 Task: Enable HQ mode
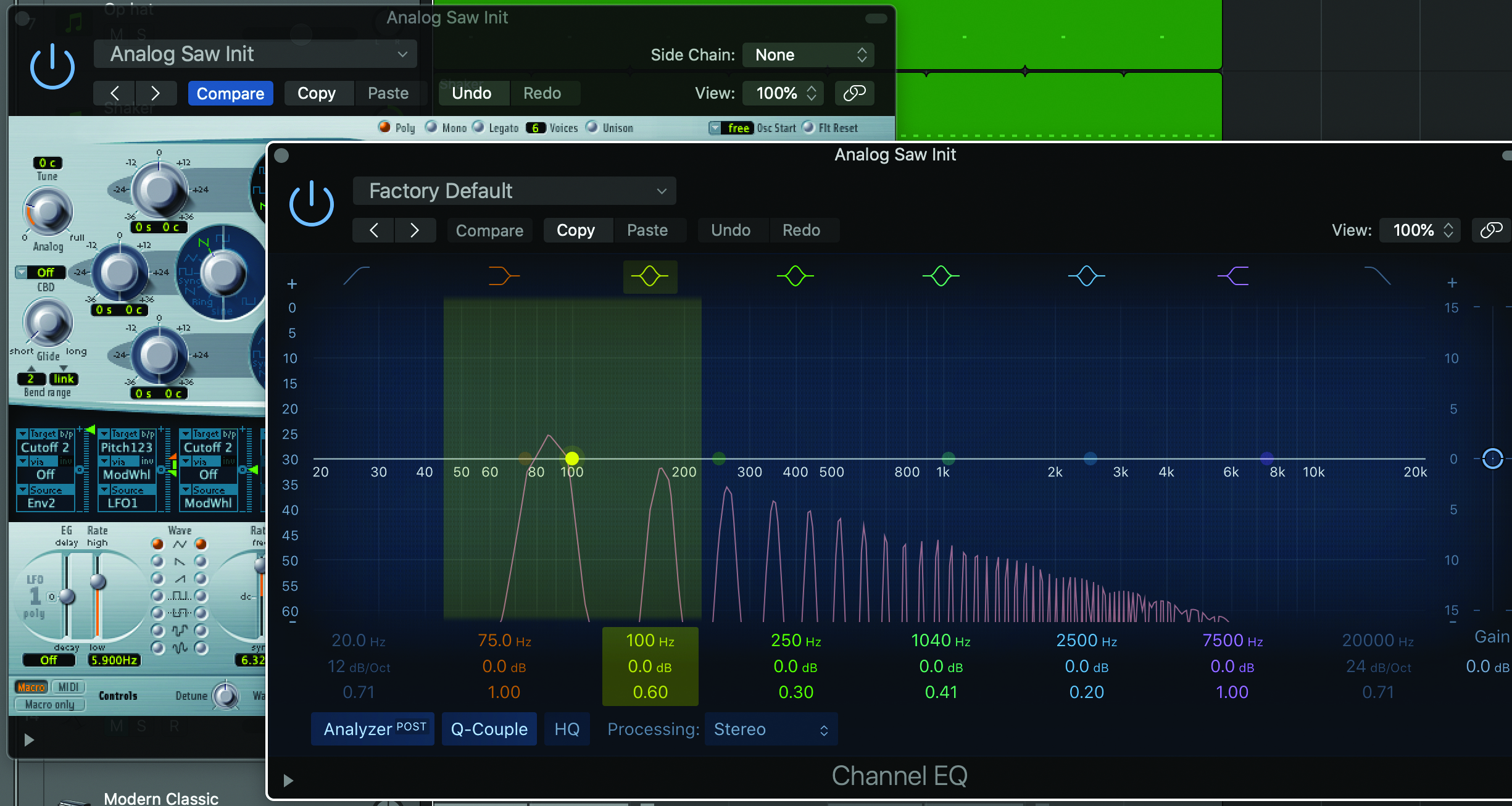[567, 729]
